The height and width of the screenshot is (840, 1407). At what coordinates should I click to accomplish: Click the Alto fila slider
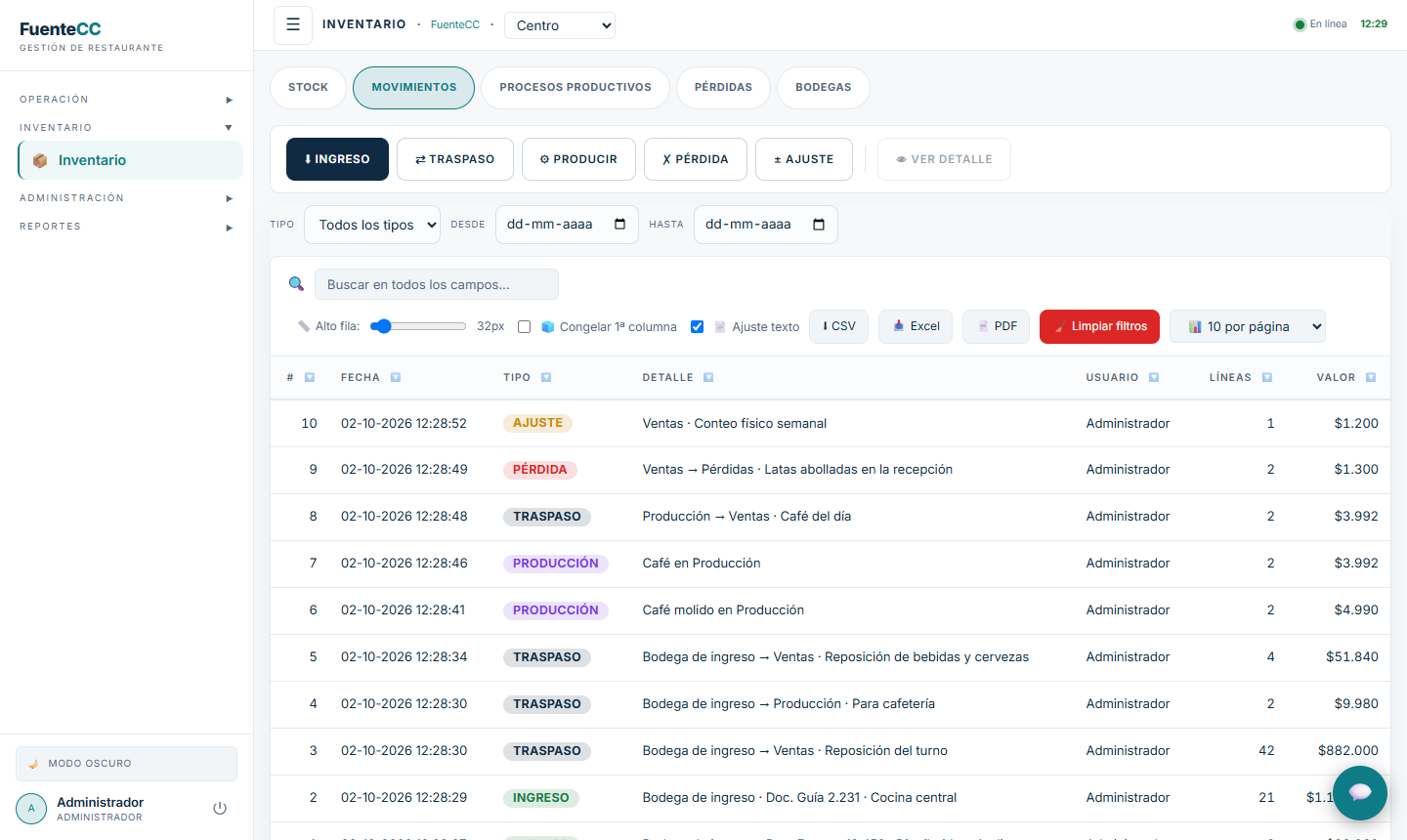coord(418,326)
